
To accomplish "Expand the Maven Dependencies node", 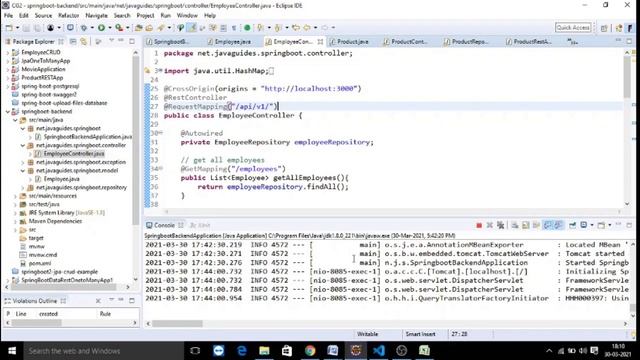I will (15, 221).
